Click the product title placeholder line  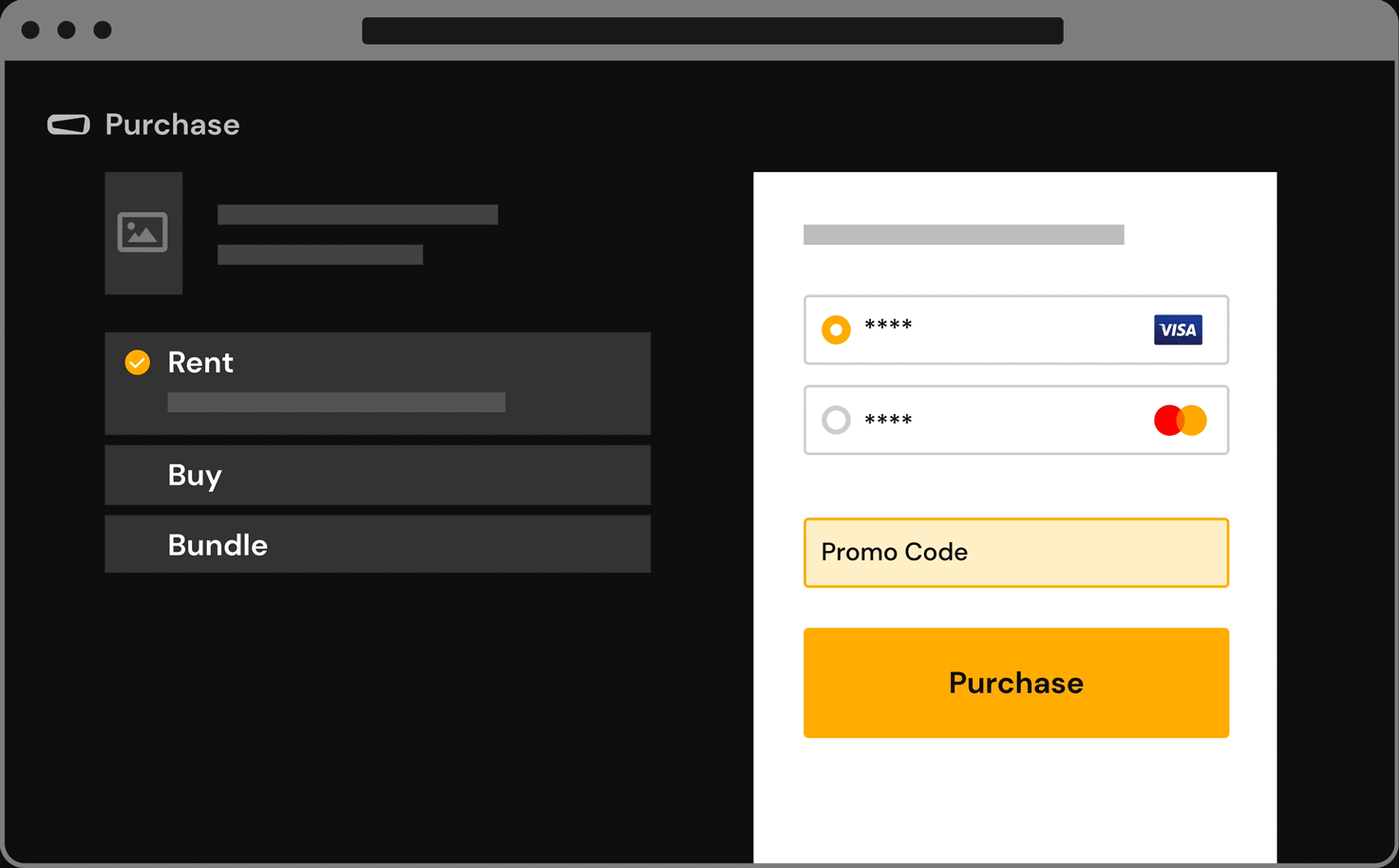tap(357, 215)
